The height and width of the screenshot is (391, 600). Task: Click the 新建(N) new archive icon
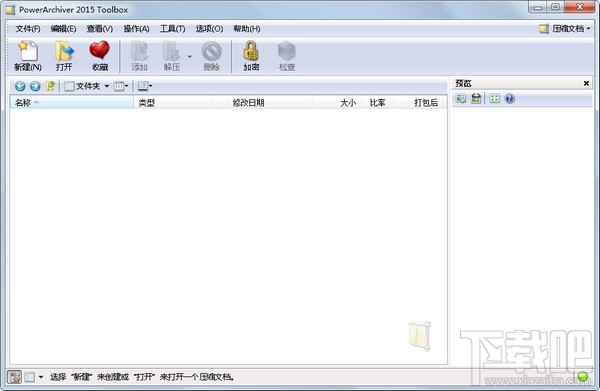pyautogui.click(x=28, y=56)
